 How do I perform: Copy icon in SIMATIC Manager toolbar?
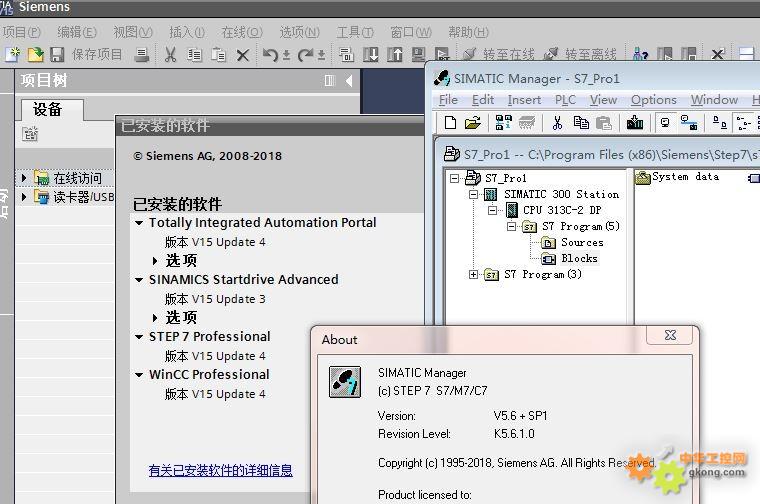(581, 123)
